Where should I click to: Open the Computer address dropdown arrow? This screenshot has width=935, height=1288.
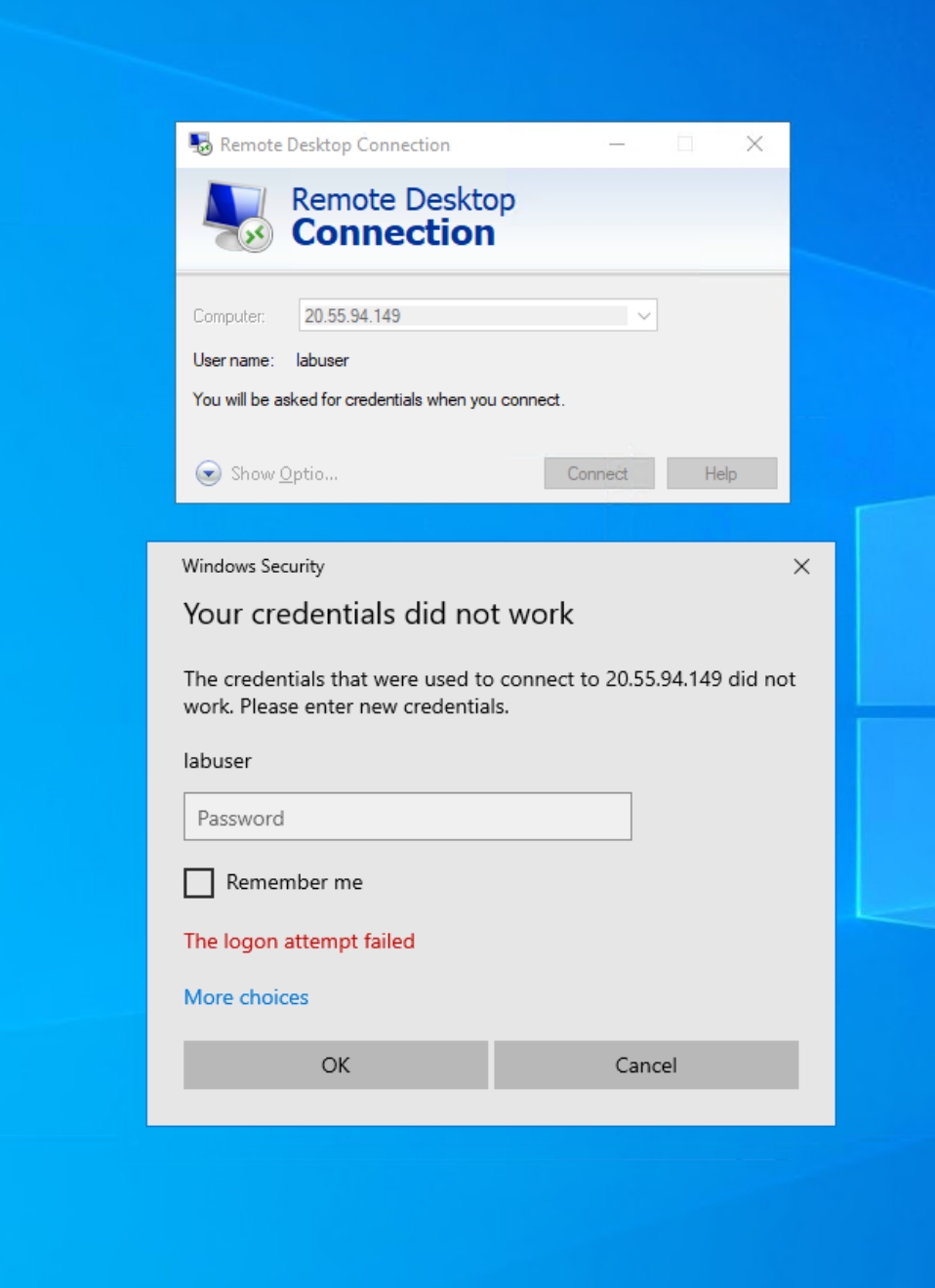pos(643,315)
